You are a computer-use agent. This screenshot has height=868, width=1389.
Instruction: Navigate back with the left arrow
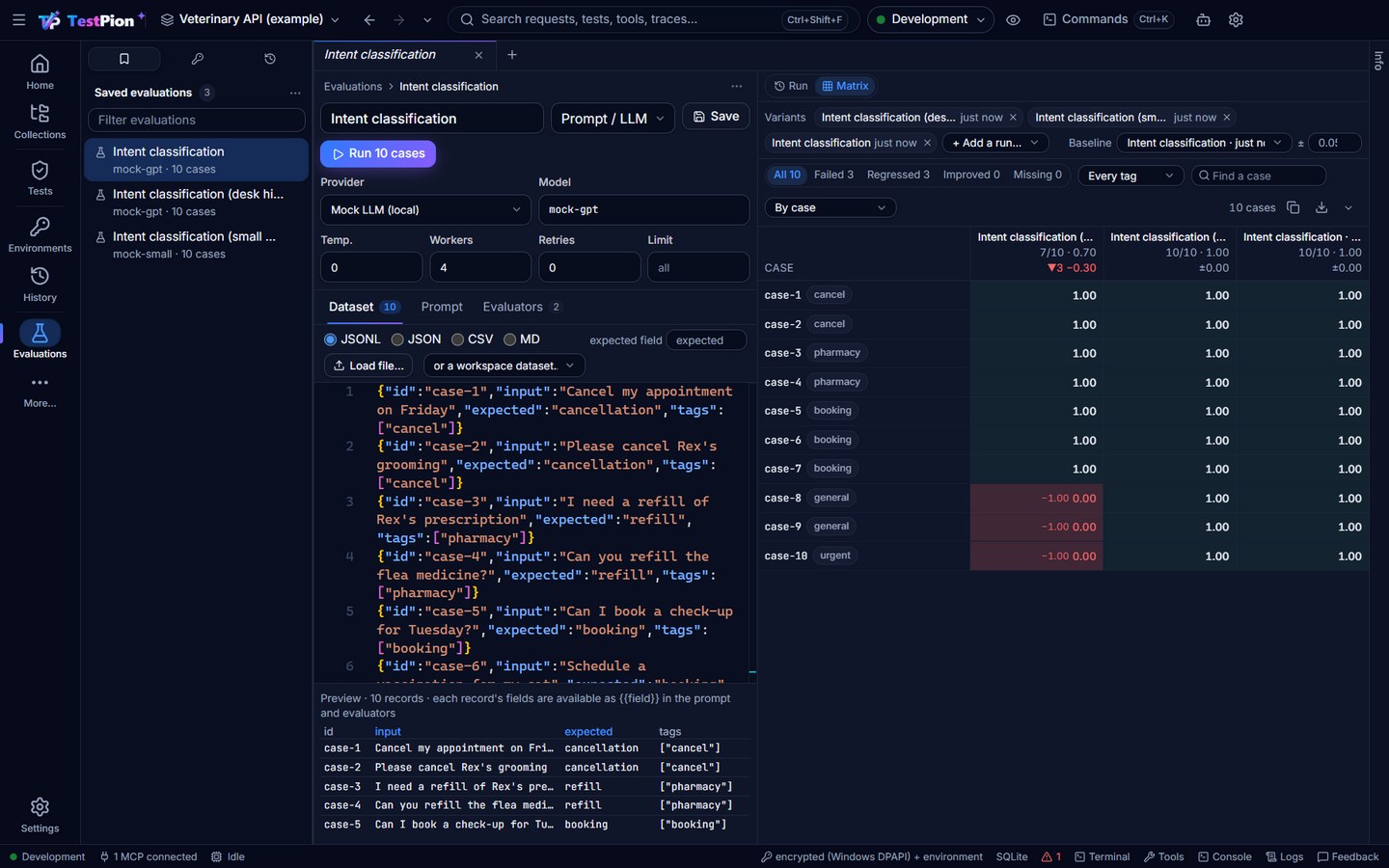[x=369, y=19]
